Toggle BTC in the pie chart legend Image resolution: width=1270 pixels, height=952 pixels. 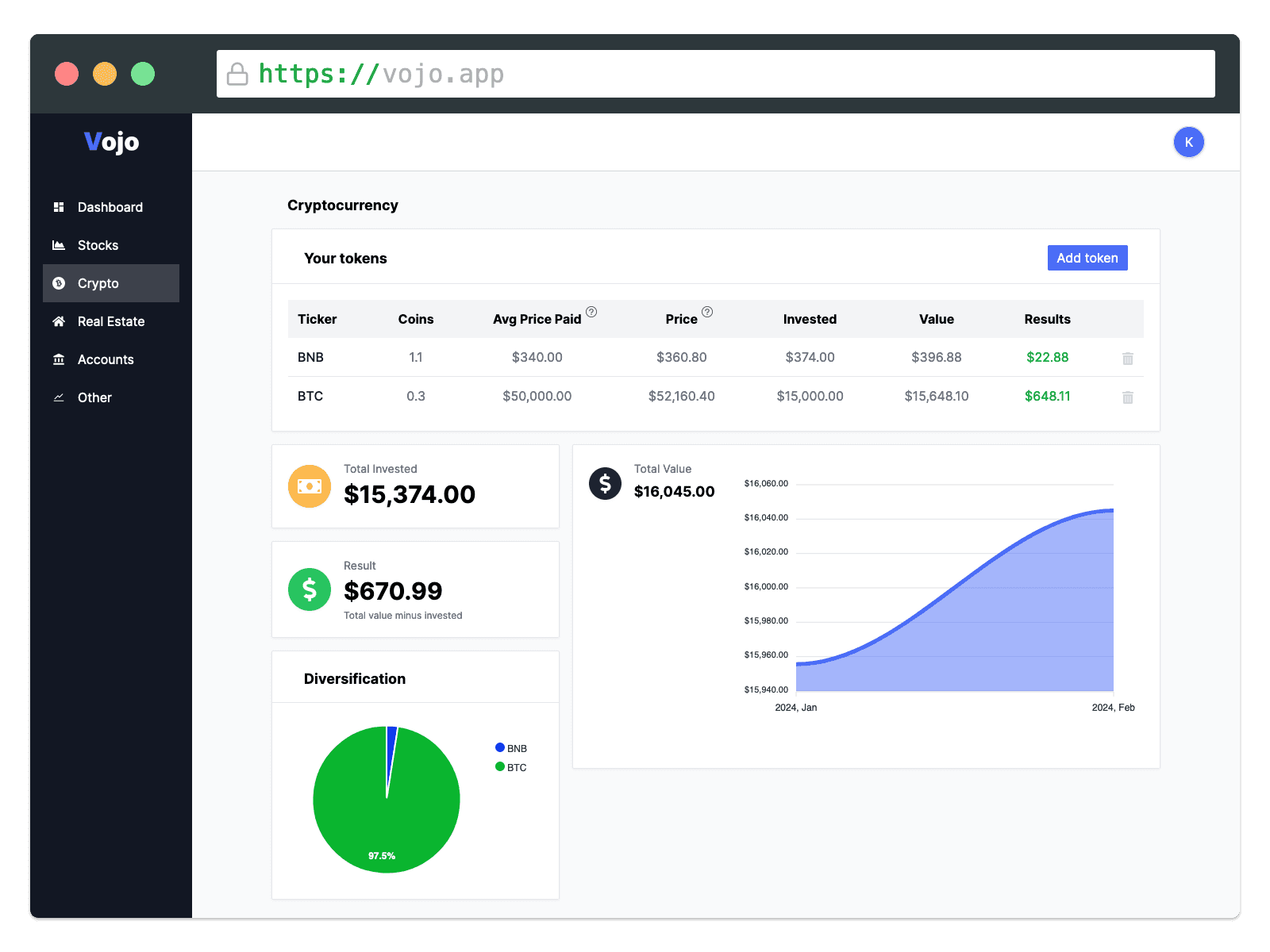pos(510,767)
